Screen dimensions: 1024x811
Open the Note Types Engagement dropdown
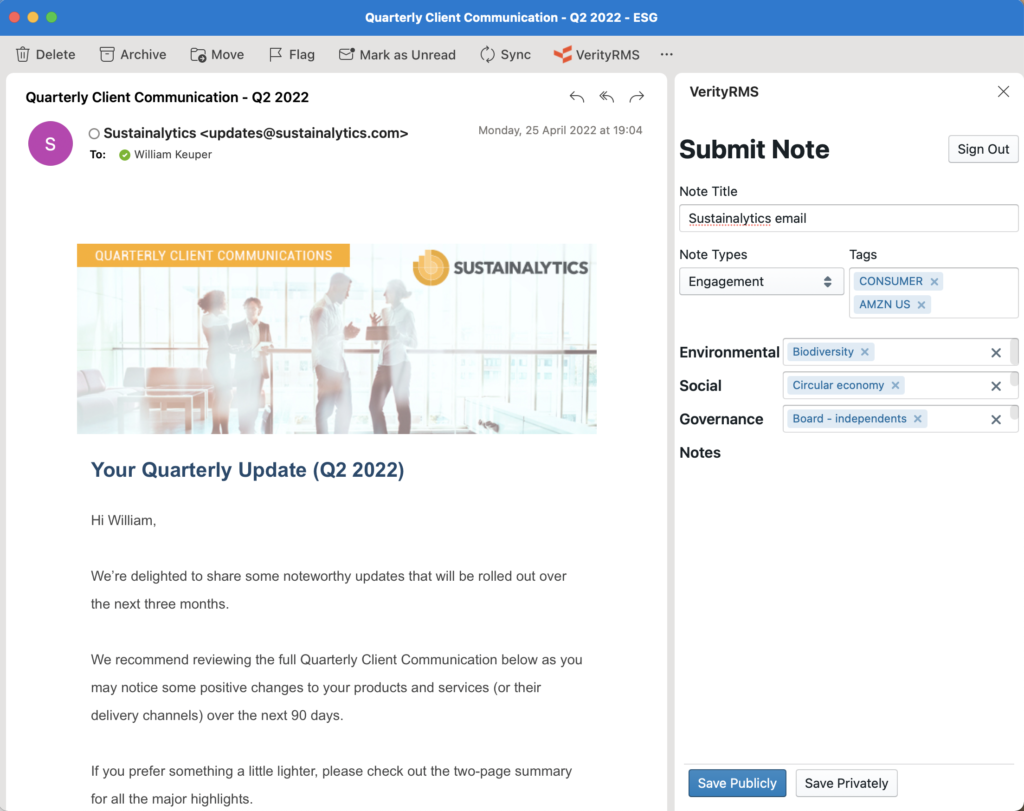pyautogui.click(x=761, y=281)
